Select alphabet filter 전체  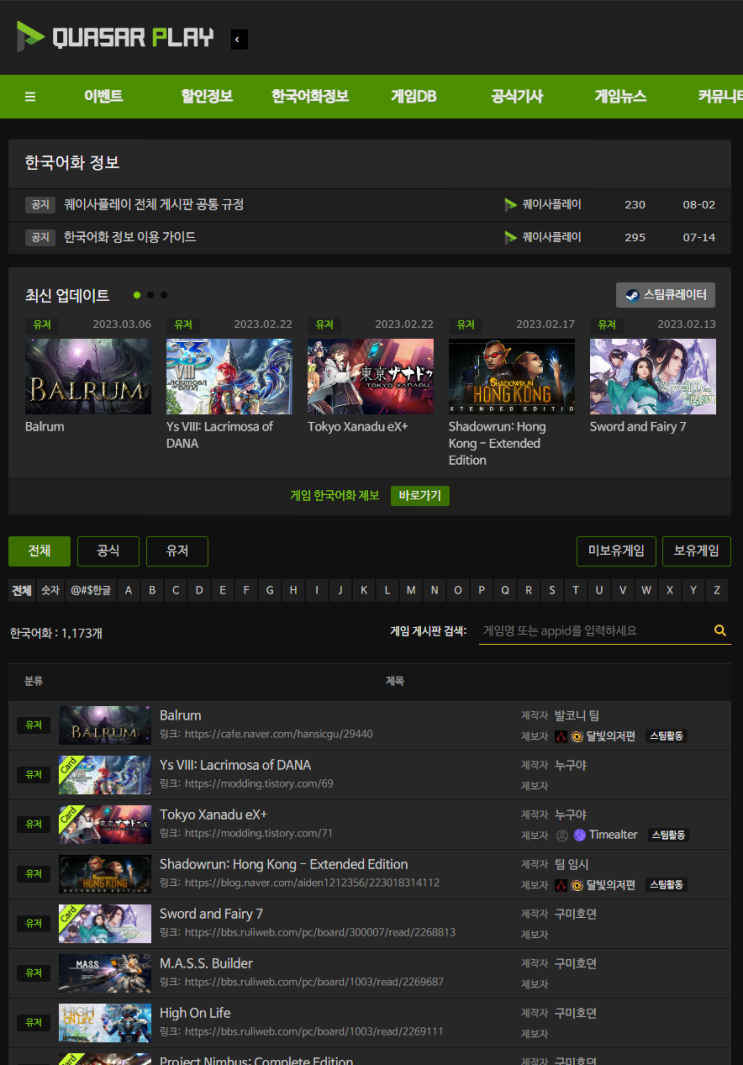point(22,590)
